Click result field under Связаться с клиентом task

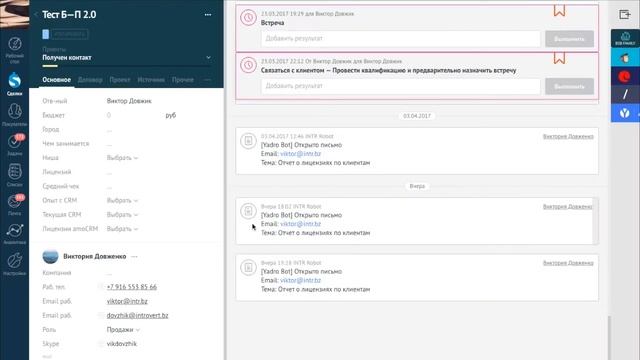400,86
